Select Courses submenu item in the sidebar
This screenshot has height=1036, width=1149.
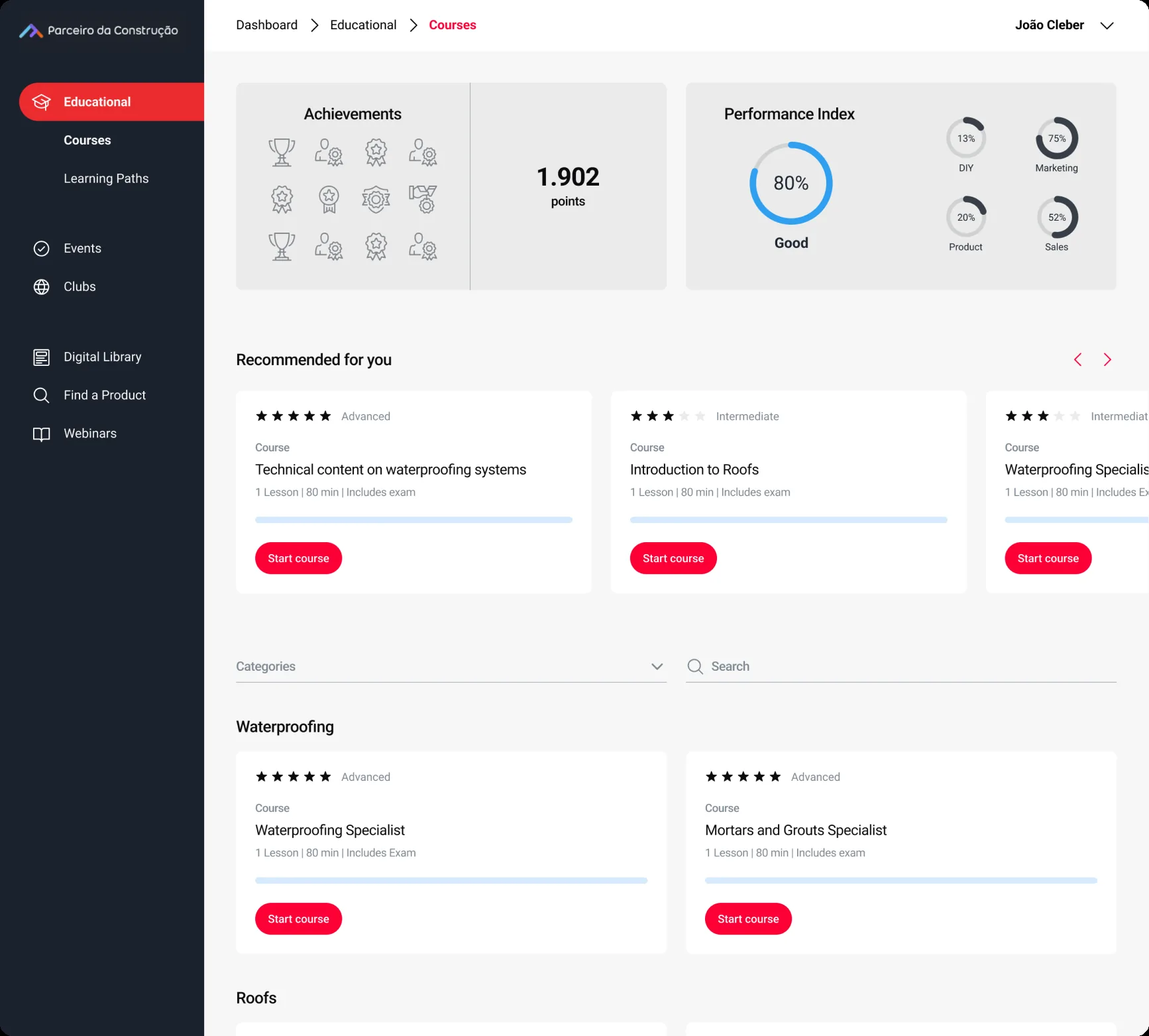pyautogui.click(x=87, y=141)
